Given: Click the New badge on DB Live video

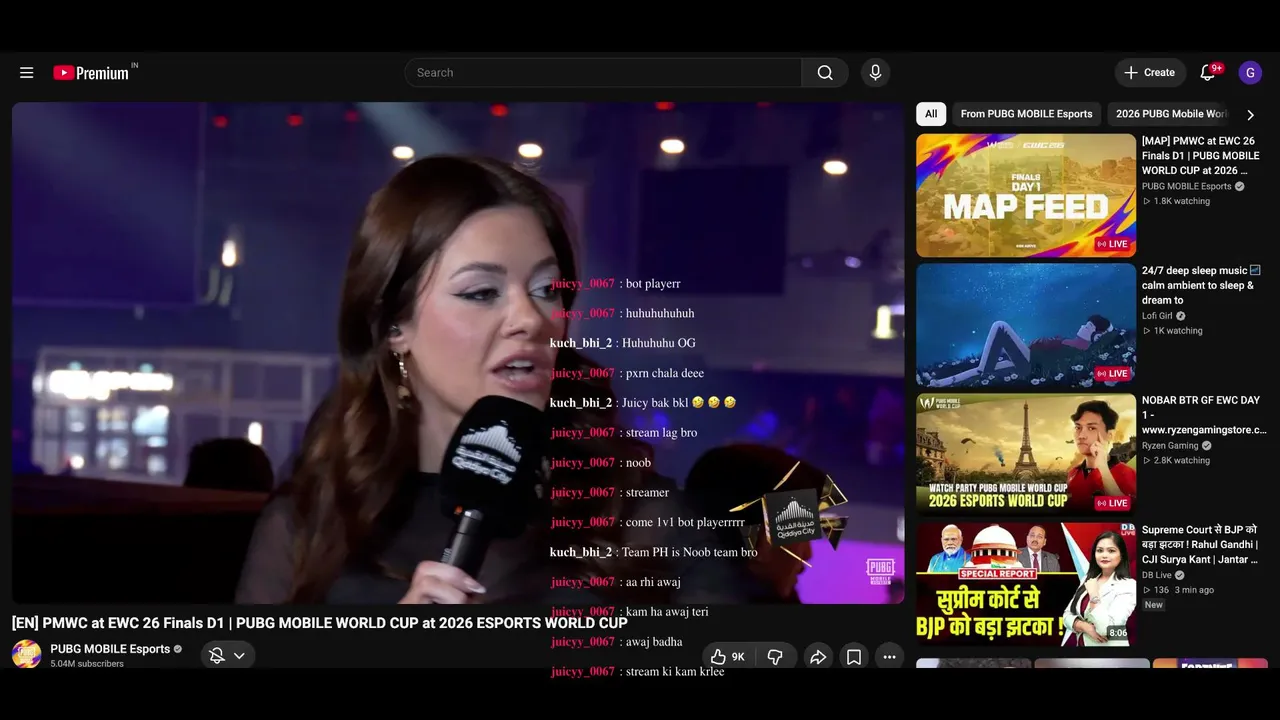Looking at the screenshot, I should 1154,605.
